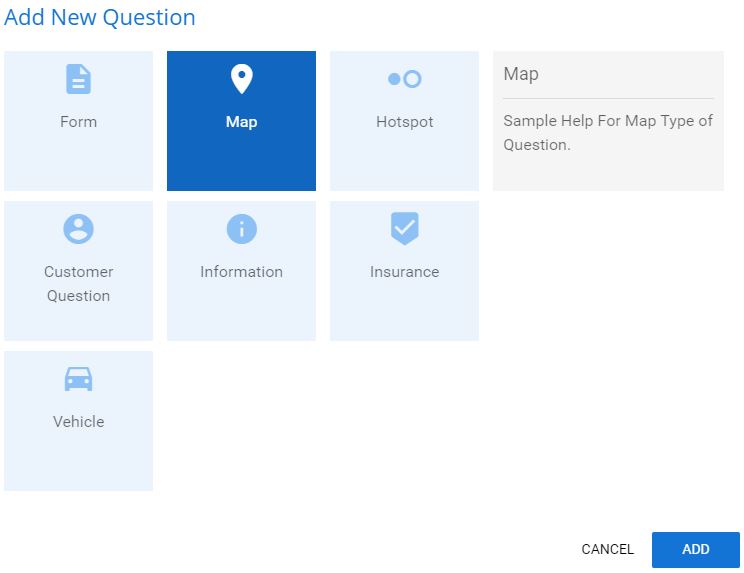Click the Map location pin icon
Viewport: 744px width, 573px height.
coord(242,79)
